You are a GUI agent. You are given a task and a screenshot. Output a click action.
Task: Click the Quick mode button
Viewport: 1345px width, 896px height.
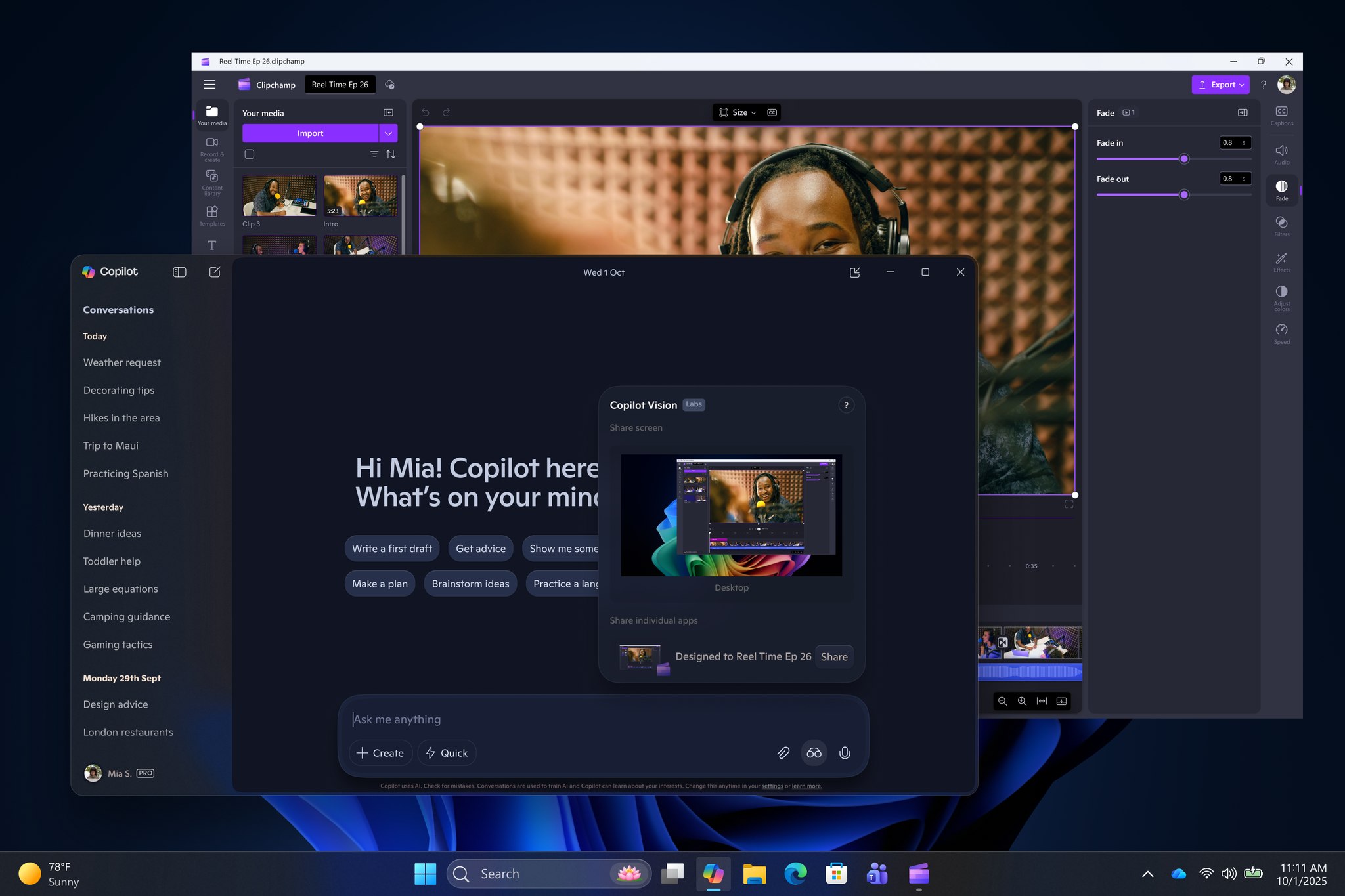tap(447, 753)
